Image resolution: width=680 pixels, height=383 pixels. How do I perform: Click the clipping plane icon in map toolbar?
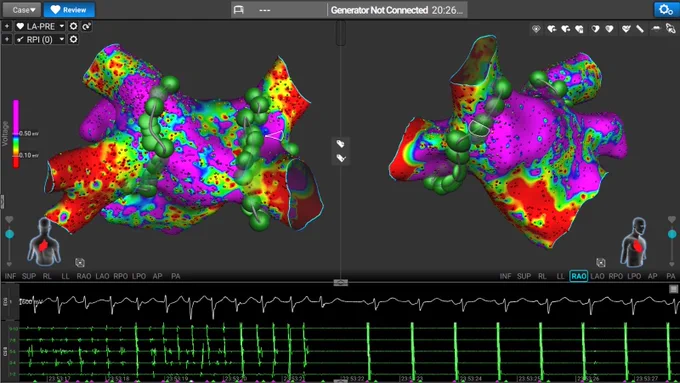(656, 29)
